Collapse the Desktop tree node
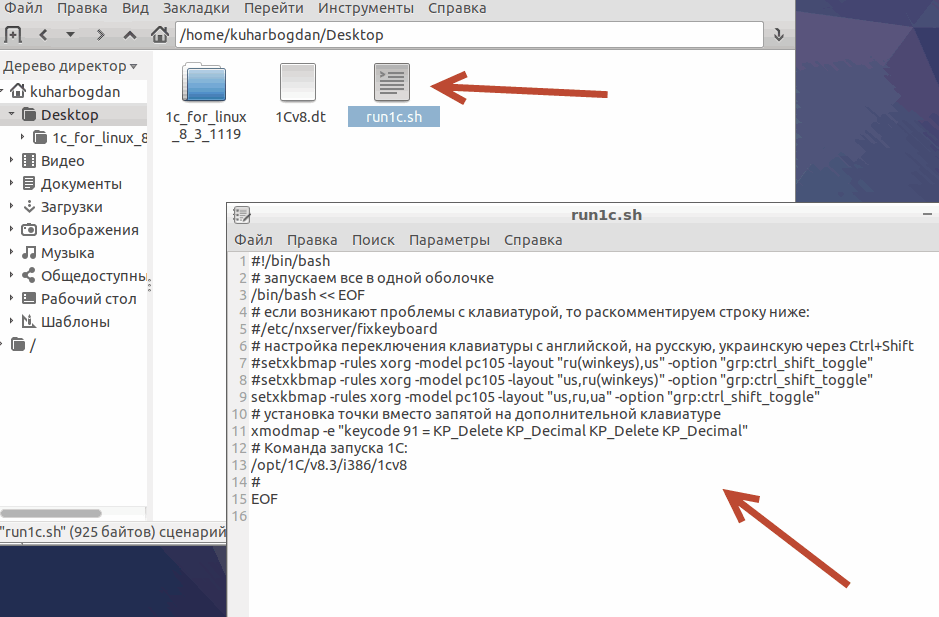 11,115
